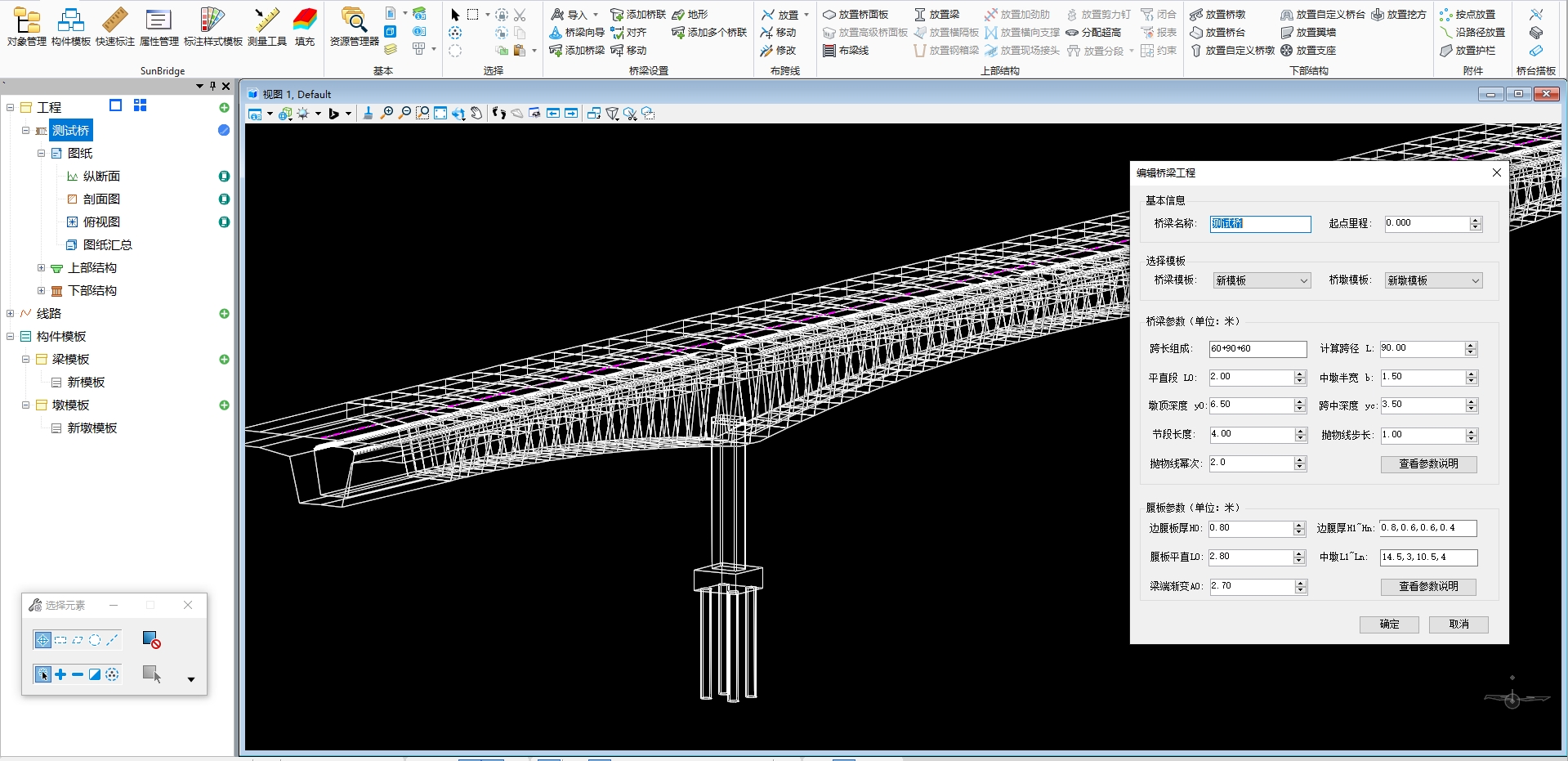Toggle block selection mode in 选择元素 panel

[x=60, y=640]
